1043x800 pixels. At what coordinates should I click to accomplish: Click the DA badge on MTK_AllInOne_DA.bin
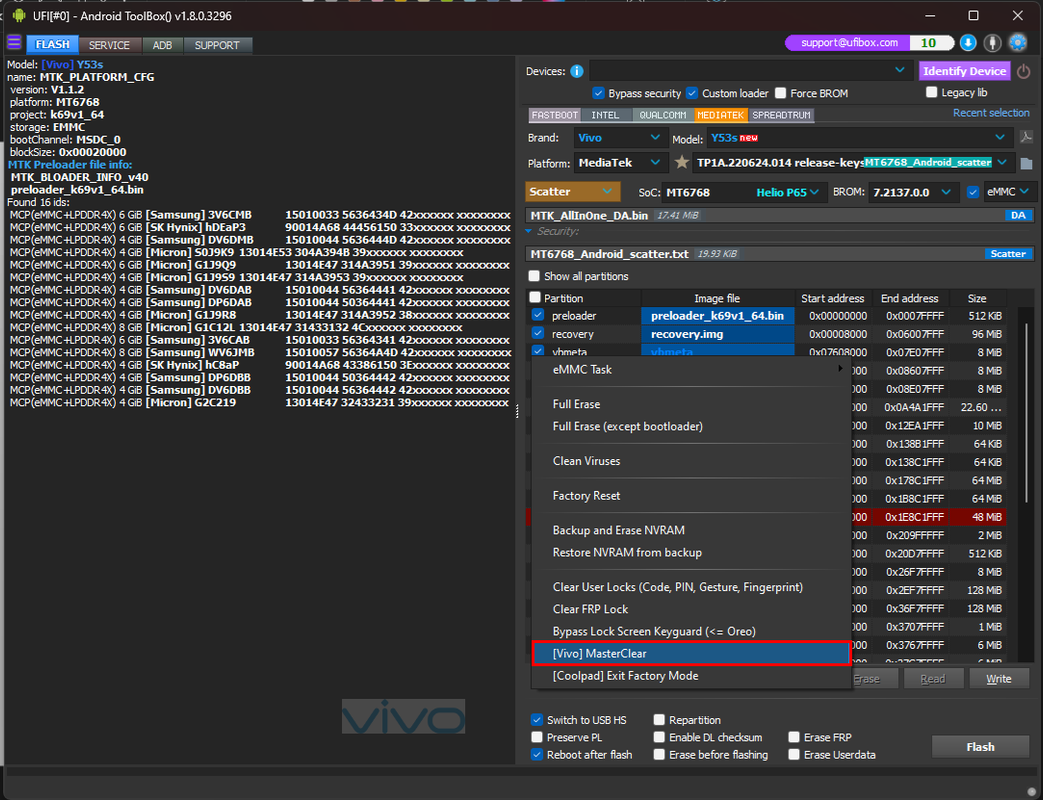coord(1018,215)
